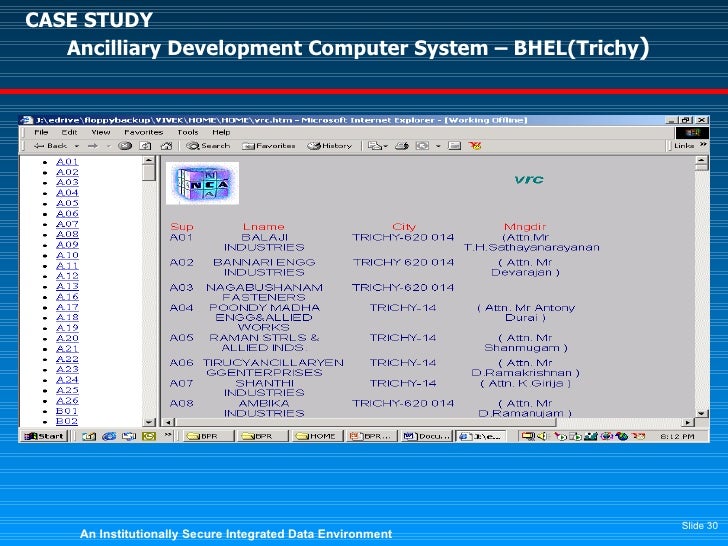Click the horizontal scroll-right arrow
This screenshot has height=546, width=728.
[689, 422]
